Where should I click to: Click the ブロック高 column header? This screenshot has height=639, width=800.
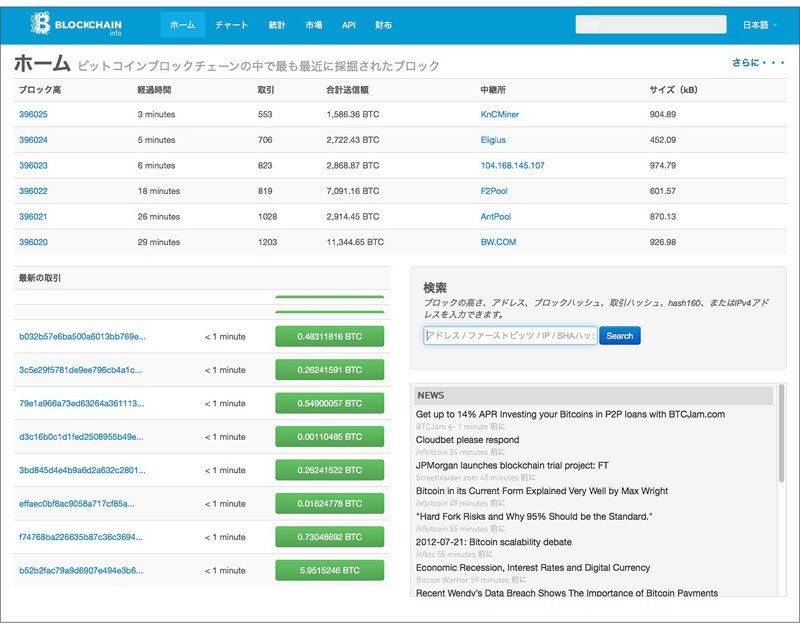tap(40, 90)
